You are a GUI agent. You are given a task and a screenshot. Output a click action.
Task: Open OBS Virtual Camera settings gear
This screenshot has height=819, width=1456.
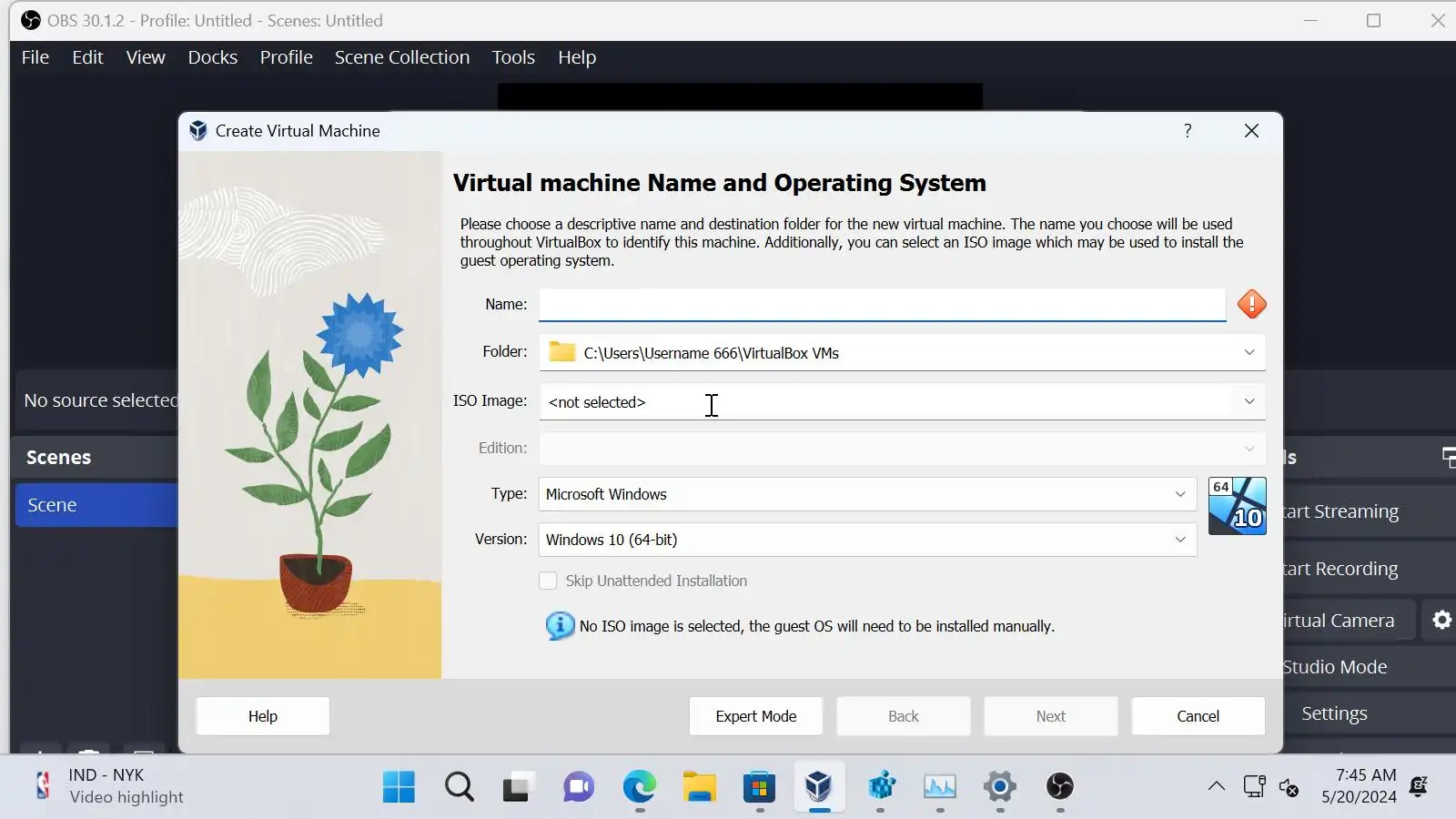pyautogui.click(x=1441, y=620)
